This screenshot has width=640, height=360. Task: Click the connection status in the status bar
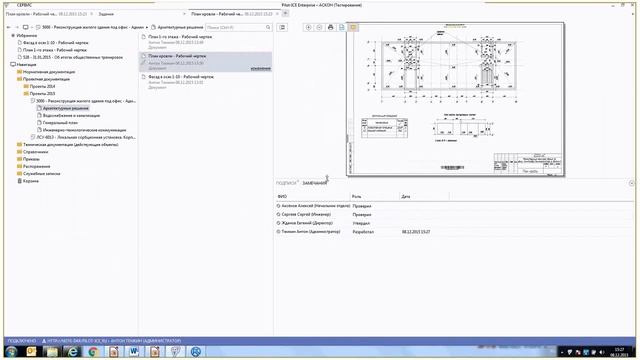click(x=22, y=341)
